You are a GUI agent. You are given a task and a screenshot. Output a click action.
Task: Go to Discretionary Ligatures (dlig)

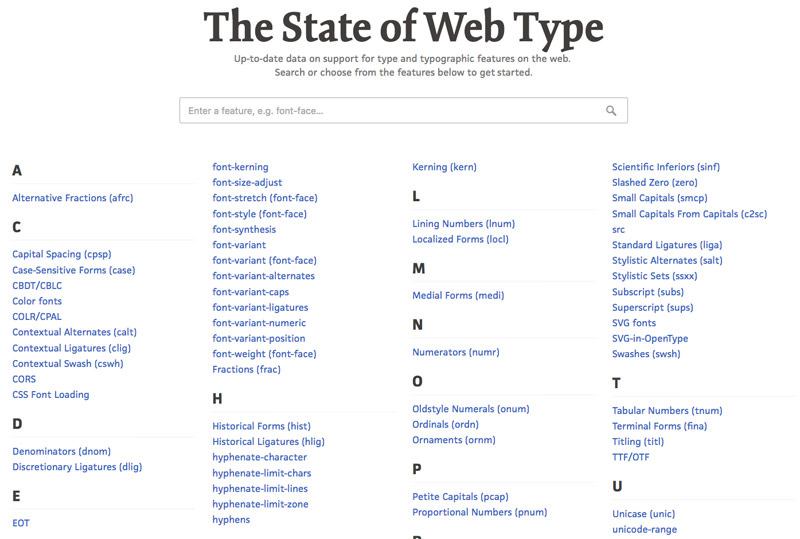(78, 467)
